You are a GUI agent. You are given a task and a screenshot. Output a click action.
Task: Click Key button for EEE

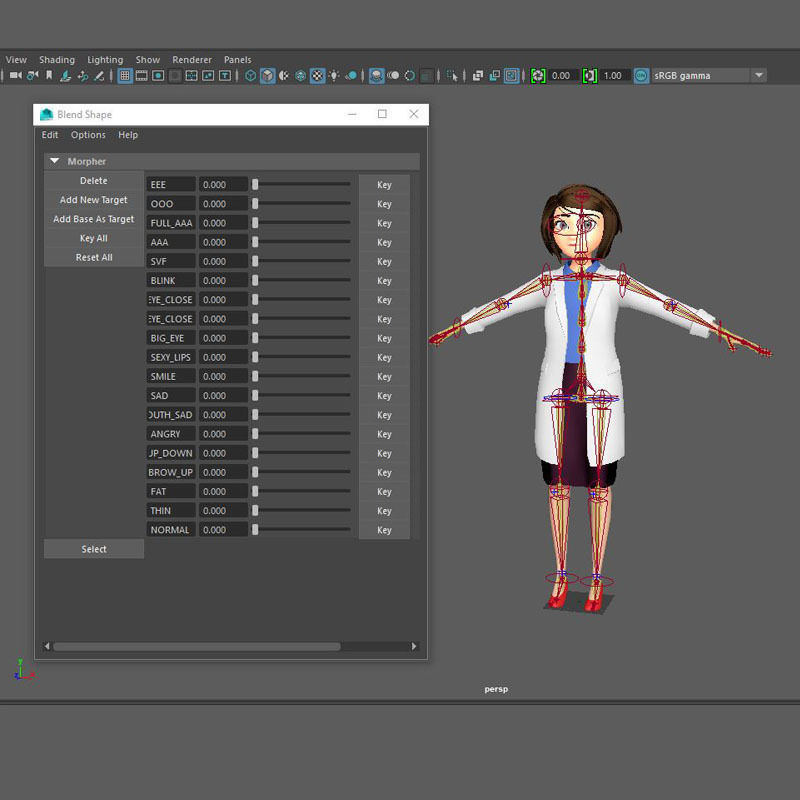coord(384,185)
